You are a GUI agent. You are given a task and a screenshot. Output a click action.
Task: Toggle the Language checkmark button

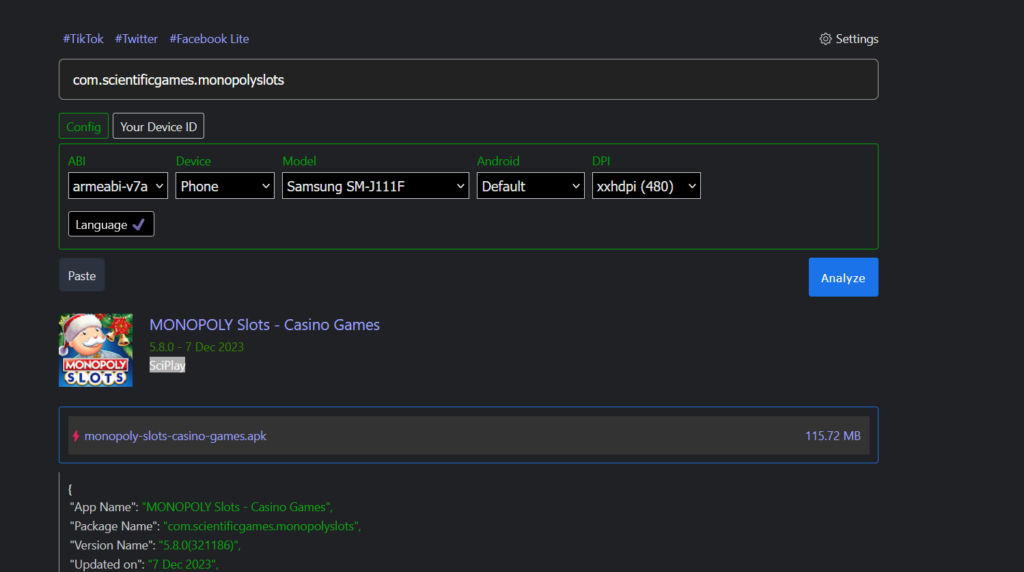tap(111, 224)
